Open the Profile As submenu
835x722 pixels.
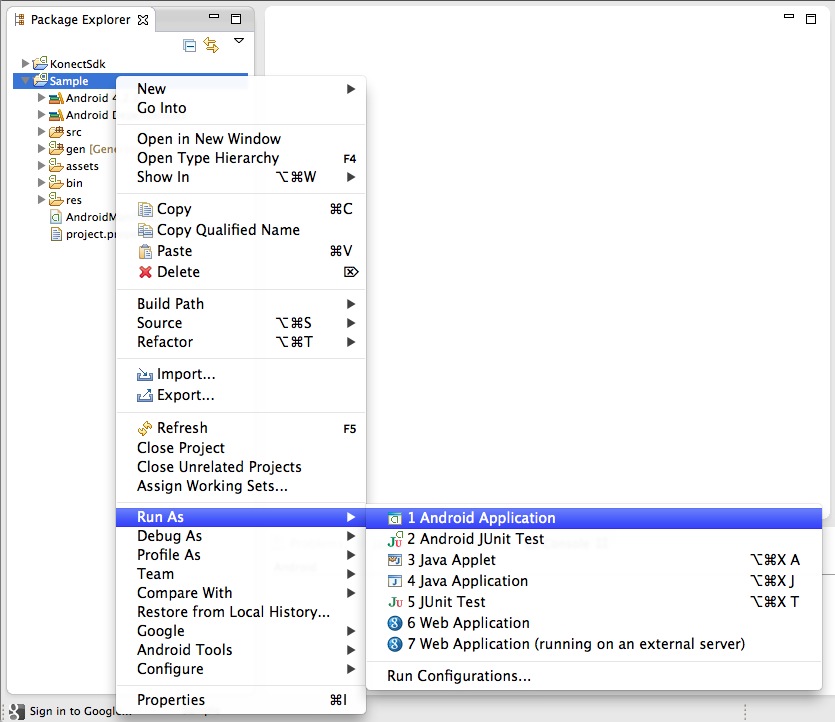coord(241,555)
